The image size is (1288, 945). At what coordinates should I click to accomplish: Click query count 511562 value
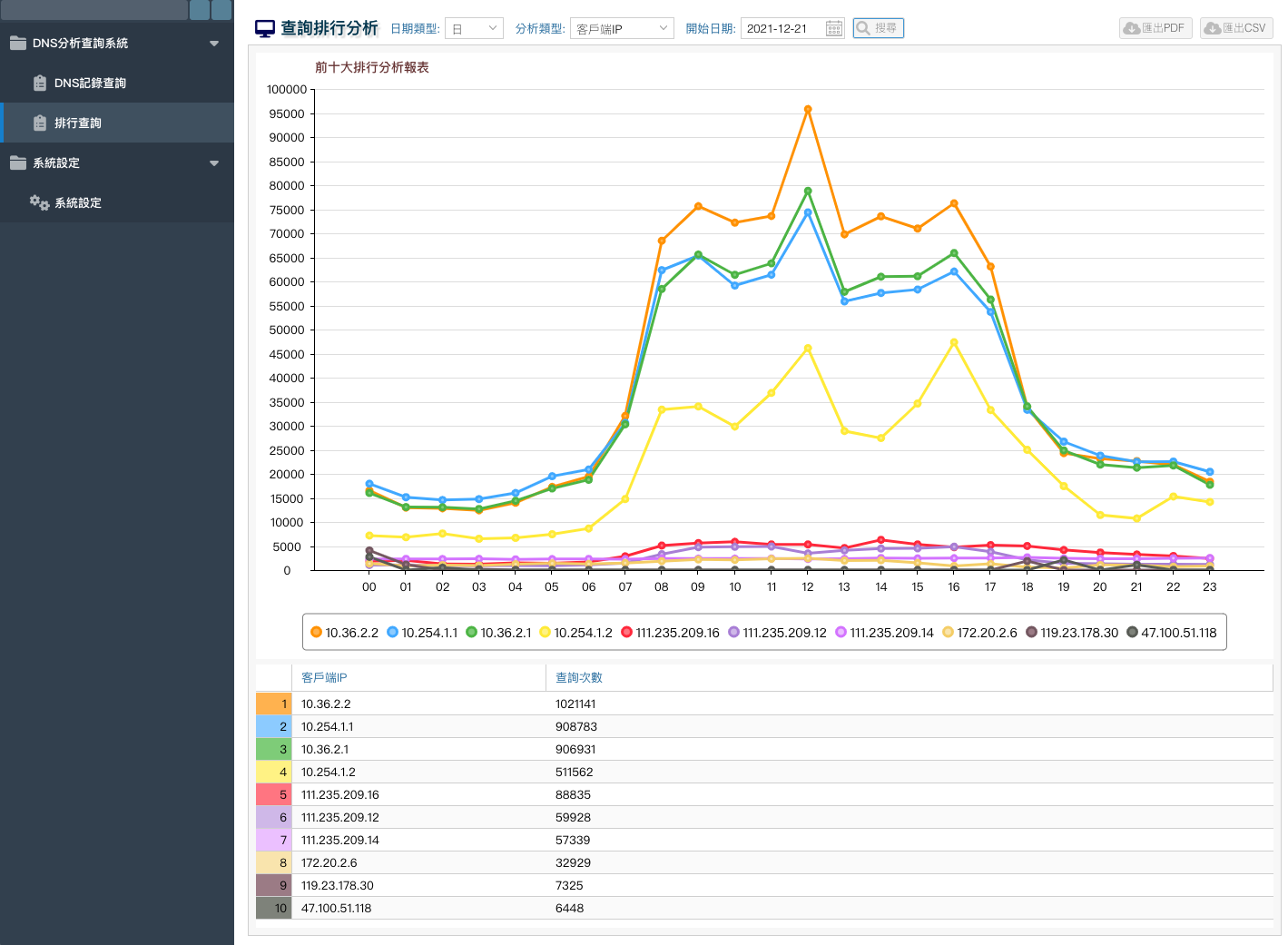[575, 772]
